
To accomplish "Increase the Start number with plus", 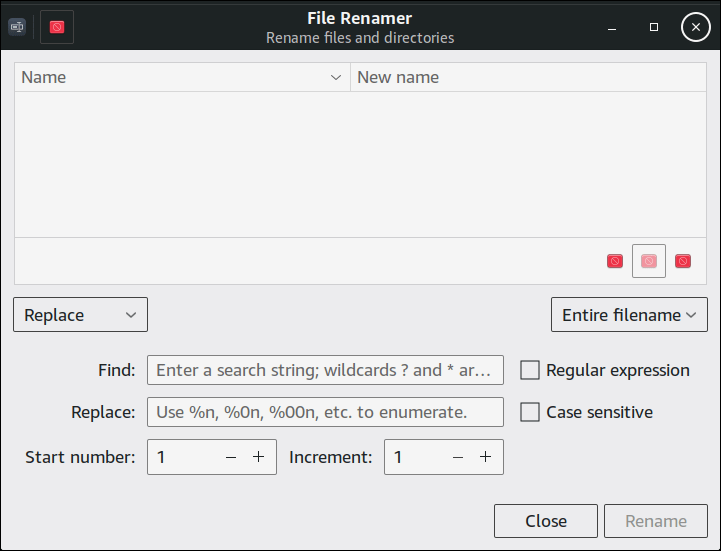I will pos(258,457).
